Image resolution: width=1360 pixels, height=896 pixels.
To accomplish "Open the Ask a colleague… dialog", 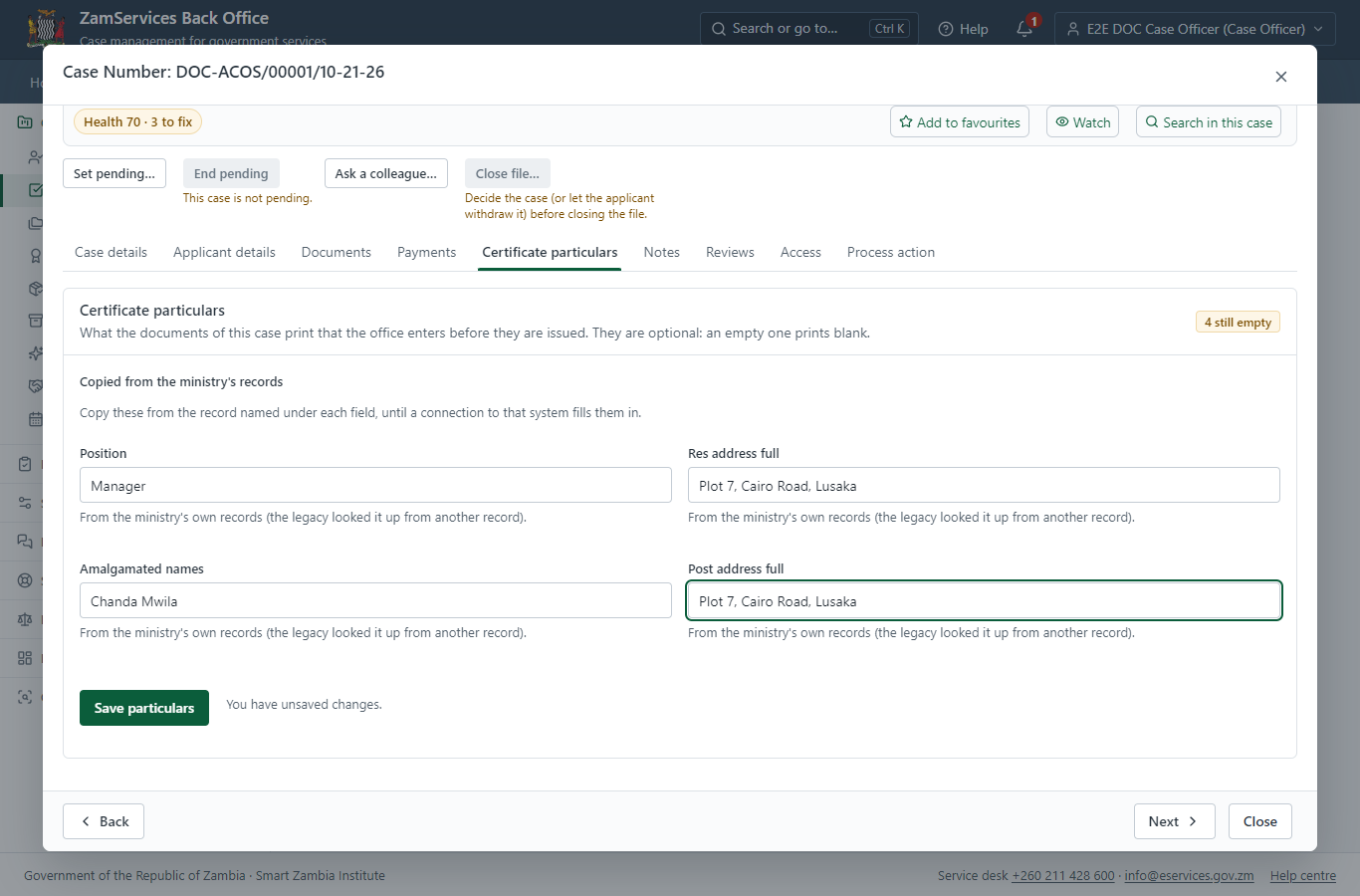I will [x=386, y=173].
